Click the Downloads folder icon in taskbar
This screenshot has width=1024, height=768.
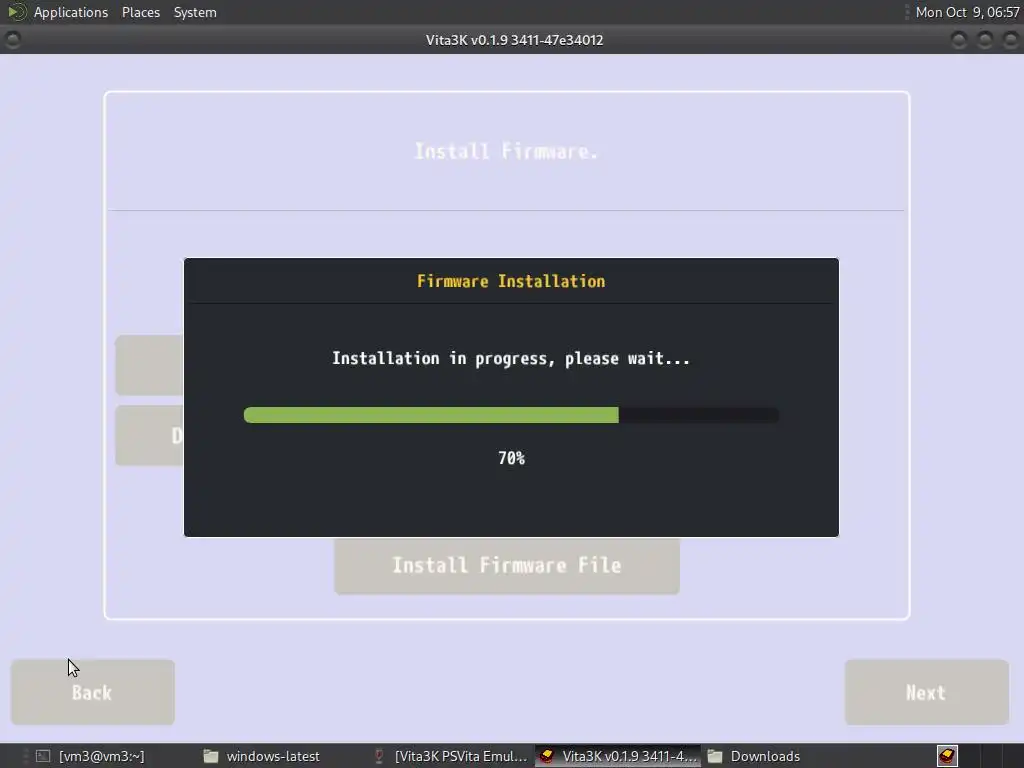point(715,756)
